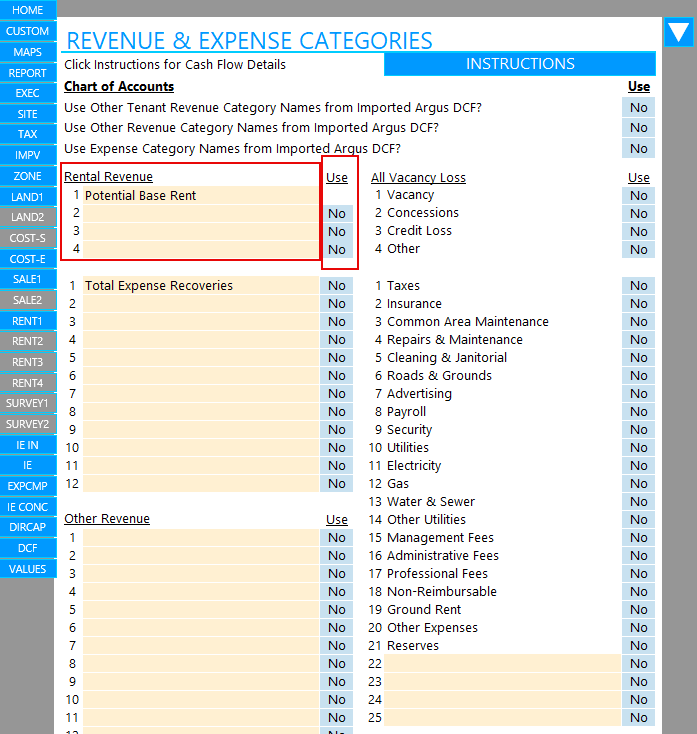Set Use for Ground Rent
This screenshot has height=734, width=697.
(x=638, y=609)
